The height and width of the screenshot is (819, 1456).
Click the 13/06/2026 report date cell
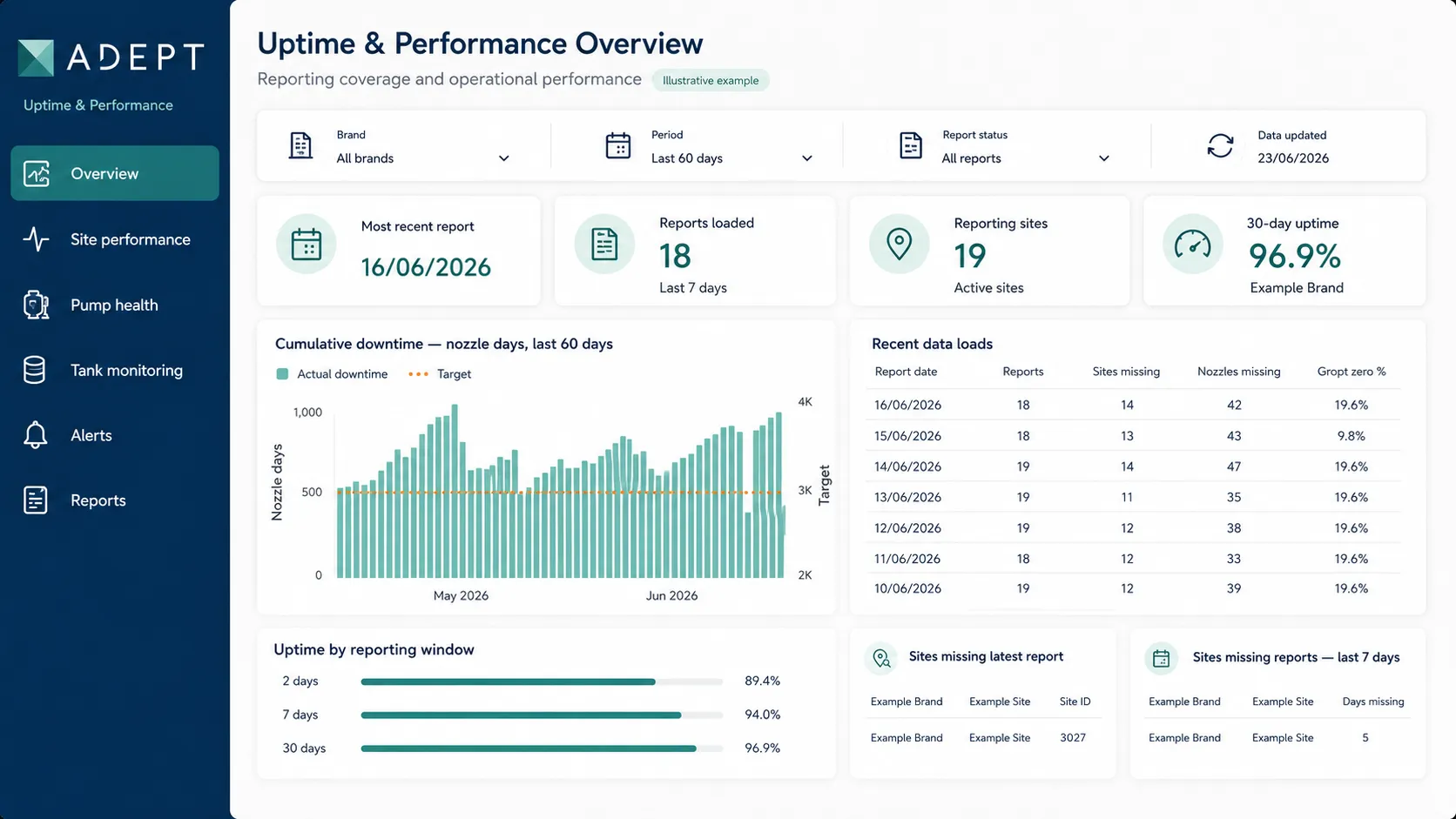tap(907, 497)
